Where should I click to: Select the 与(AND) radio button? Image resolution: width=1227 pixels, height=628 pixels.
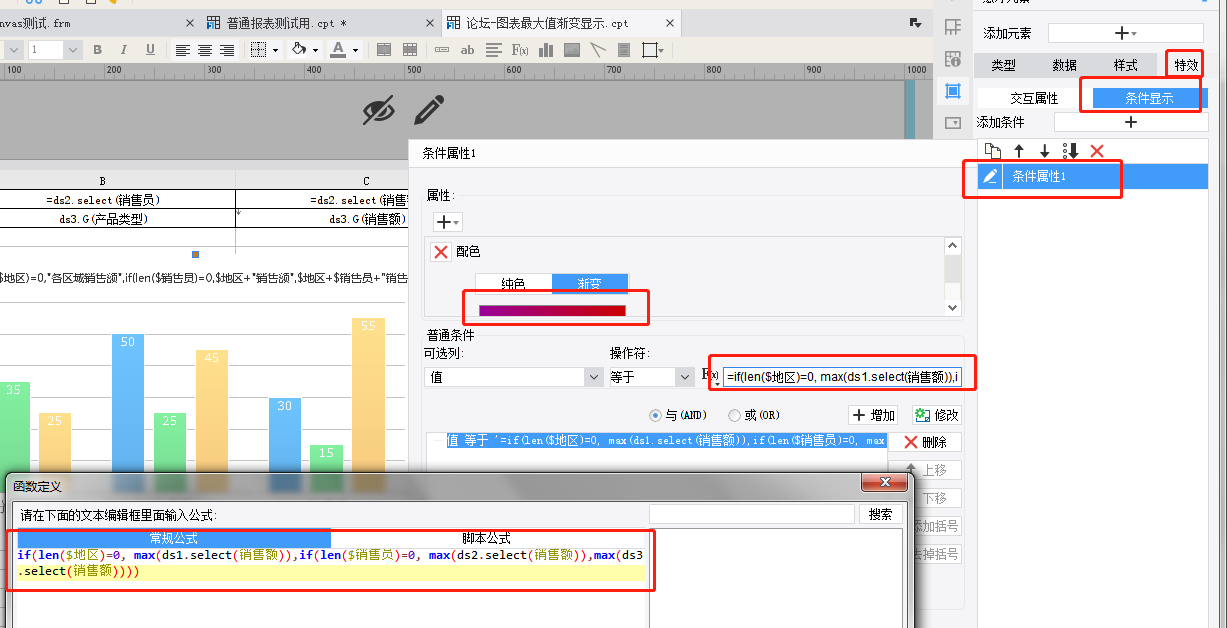[x=656, y=415]
